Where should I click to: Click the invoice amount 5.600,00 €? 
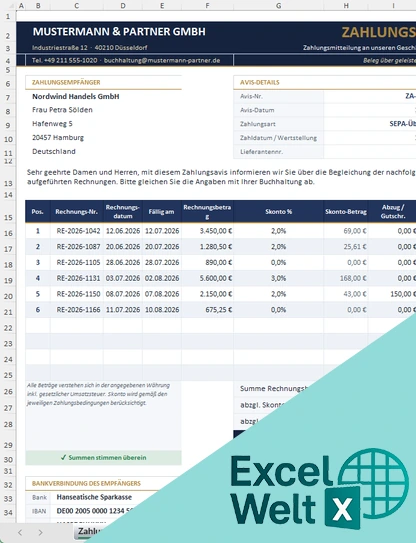coord(215,278)
